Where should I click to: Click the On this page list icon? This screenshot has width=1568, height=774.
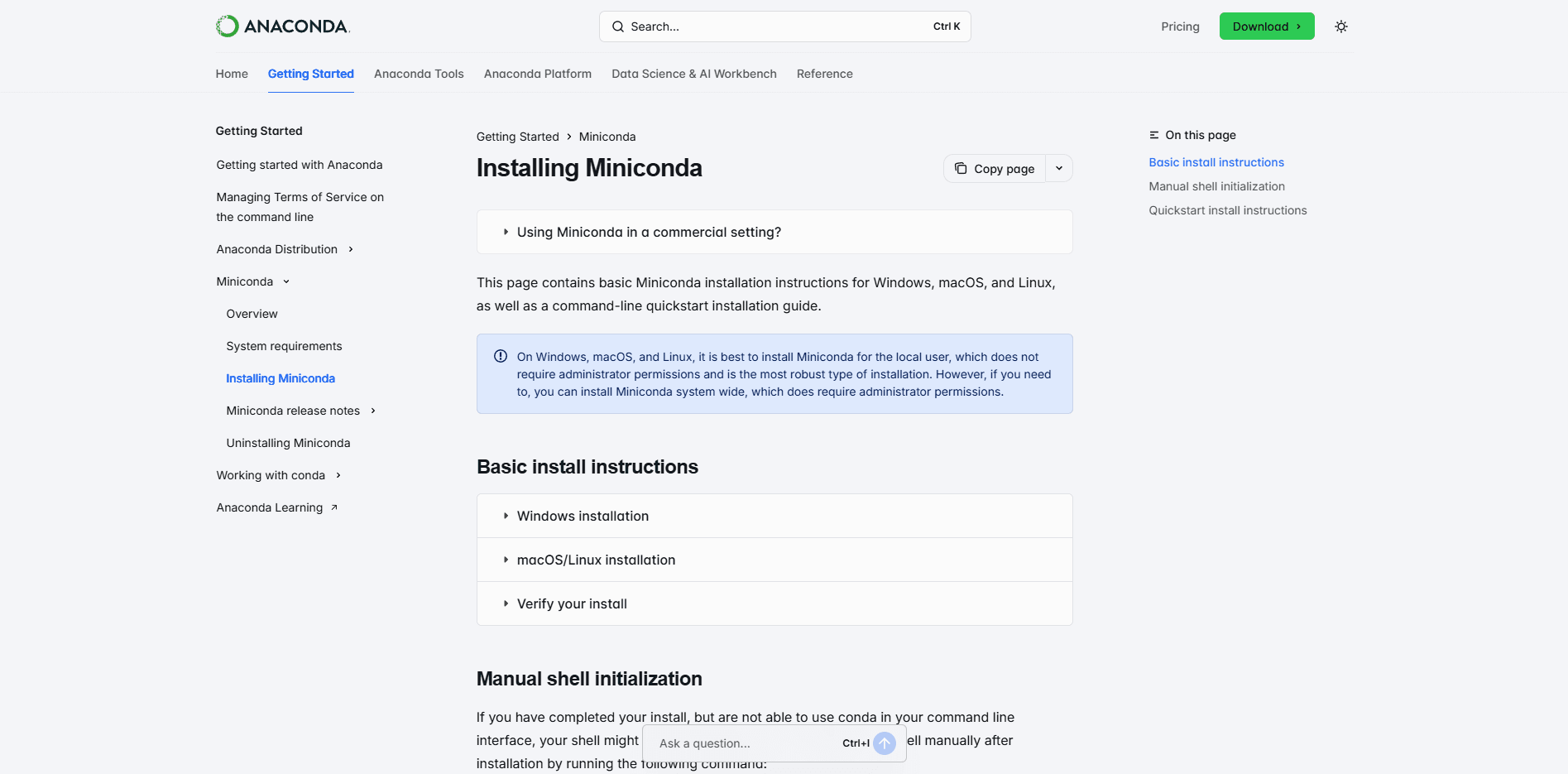pyautogui.click(x=1154, y=135)
